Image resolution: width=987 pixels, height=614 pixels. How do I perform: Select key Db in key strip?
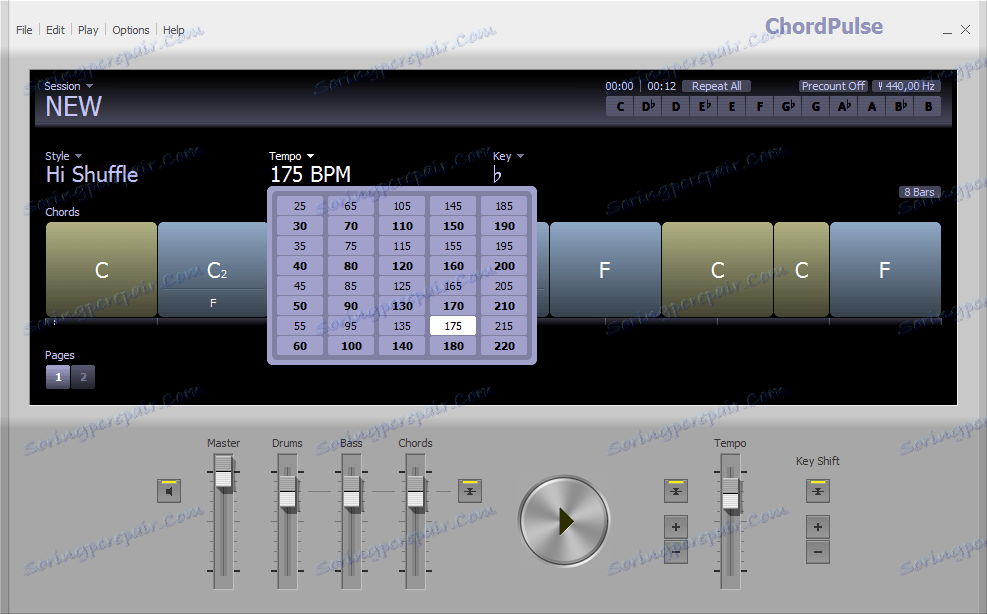[x=648, y=106]
